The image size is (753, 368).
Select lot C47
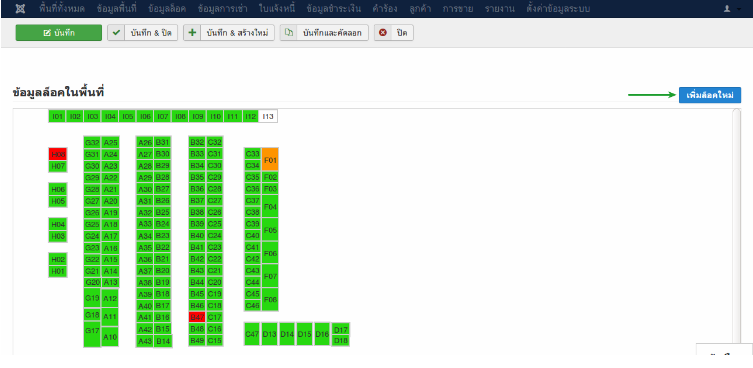252,334
